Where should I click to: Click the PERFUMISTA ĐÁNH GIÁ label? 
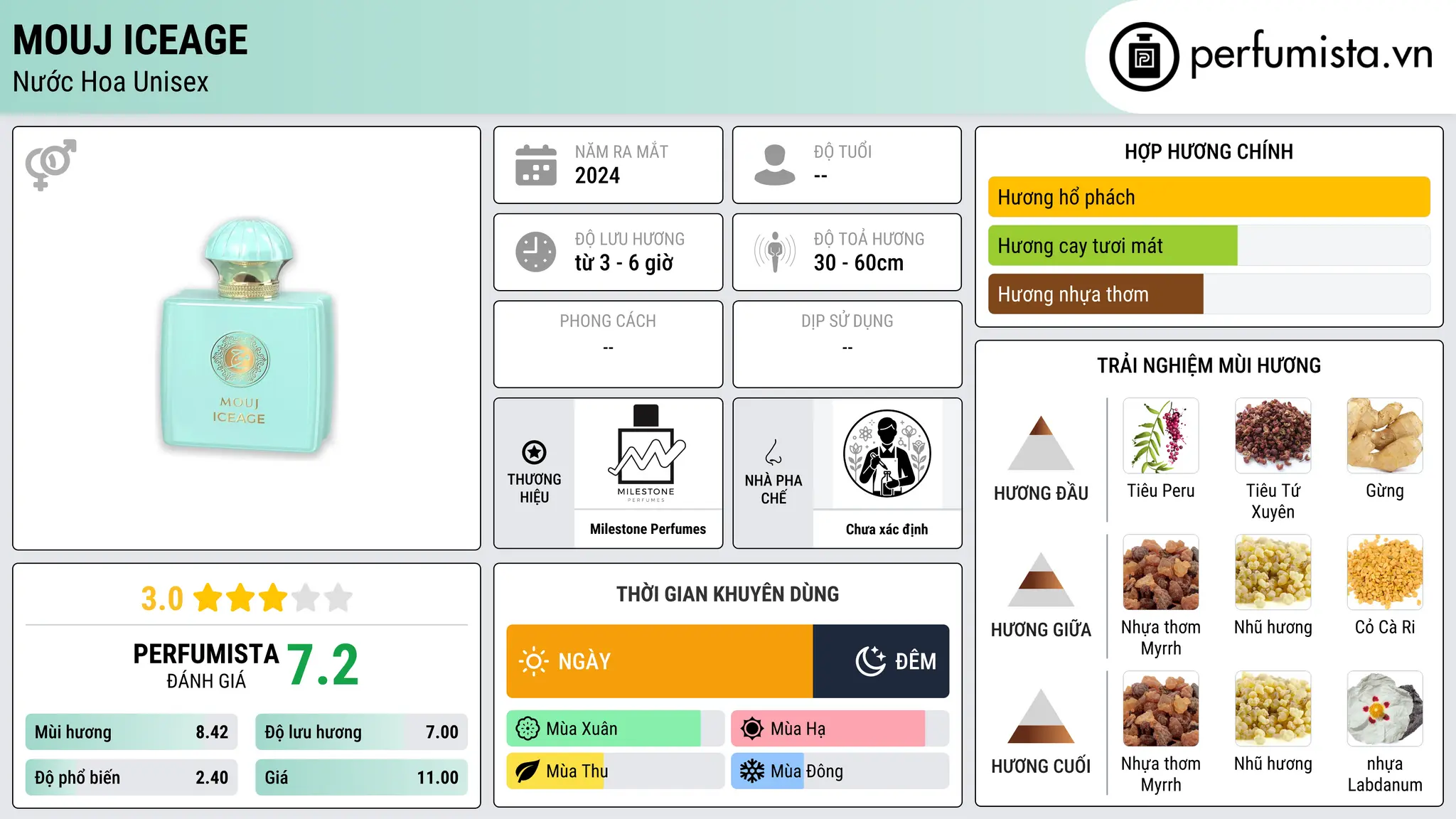point(206,665)
